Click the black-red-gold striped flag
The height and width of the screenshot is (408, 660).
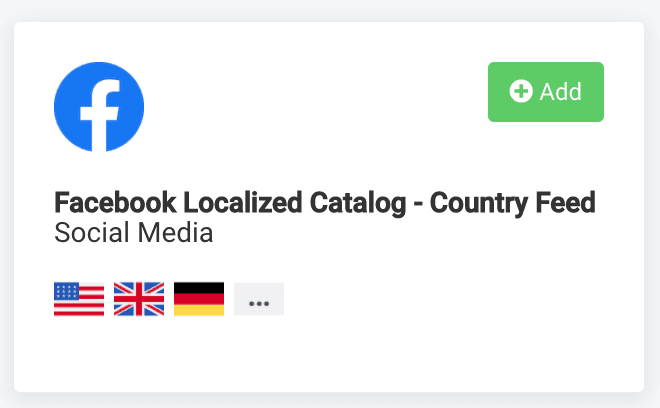coord(199,299)
